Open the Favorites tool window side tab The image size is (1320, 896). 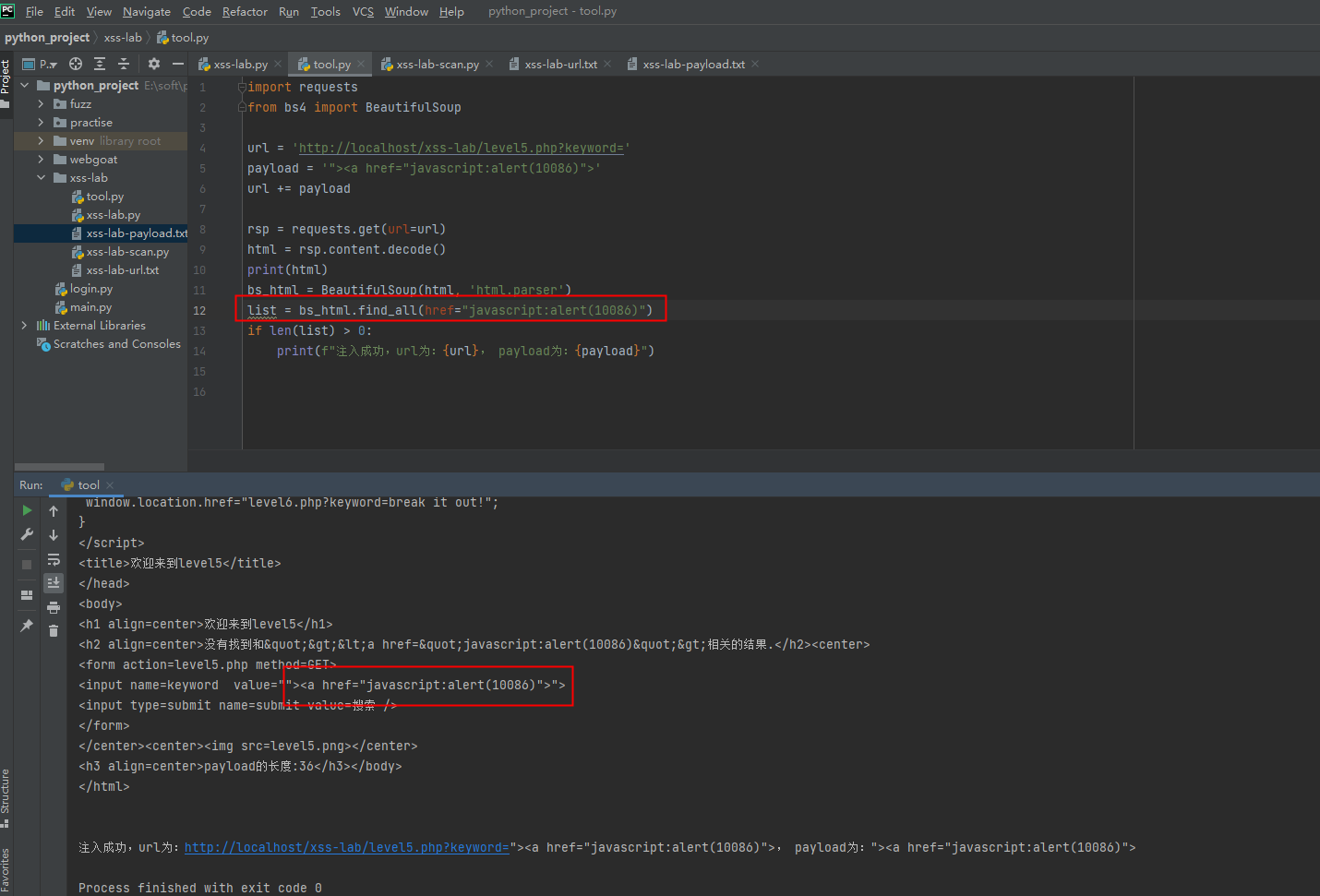coord(6,870)
